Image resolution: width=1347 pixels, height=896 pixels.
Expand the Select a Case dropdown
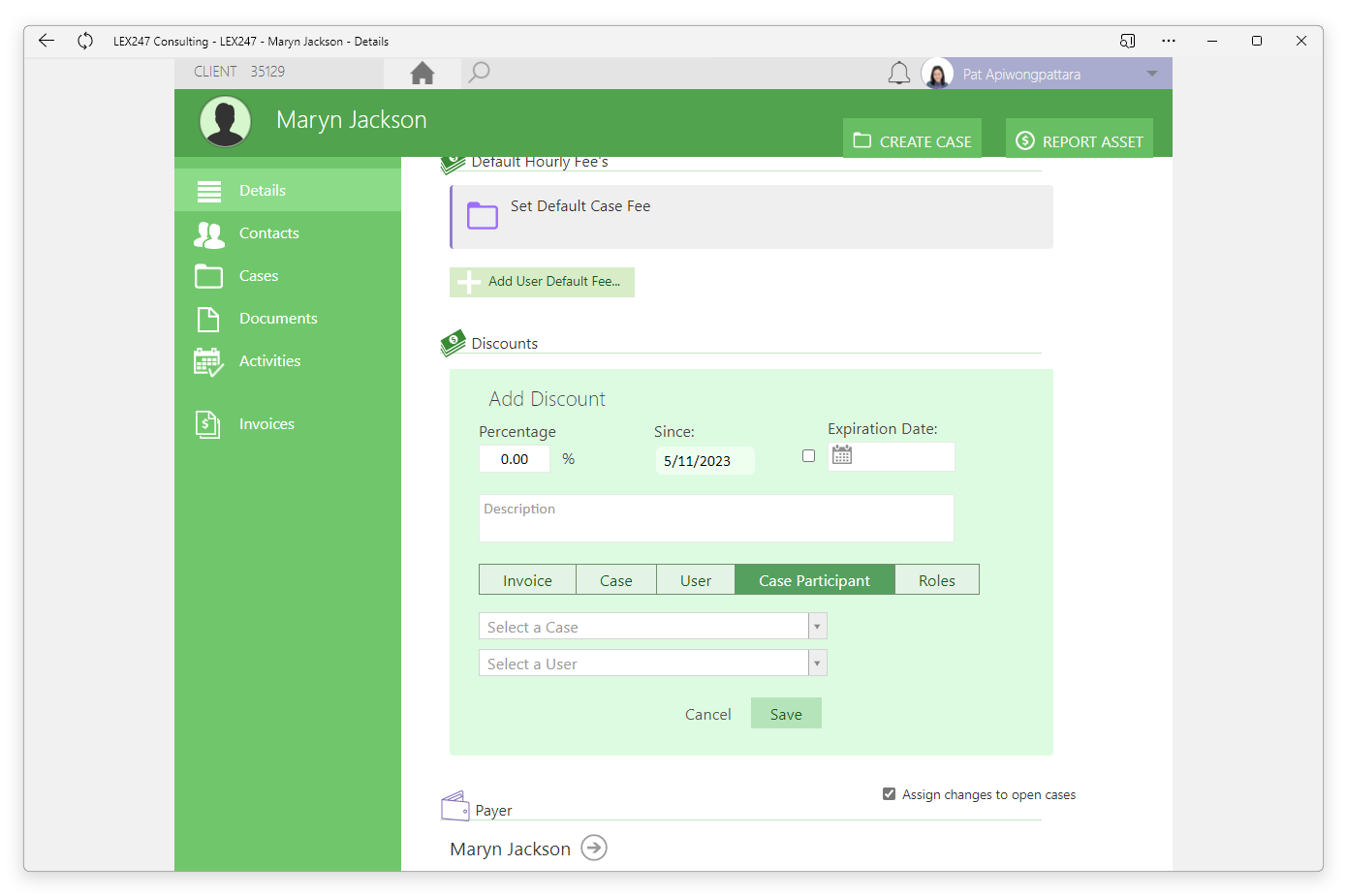click(x=818, y=627)
